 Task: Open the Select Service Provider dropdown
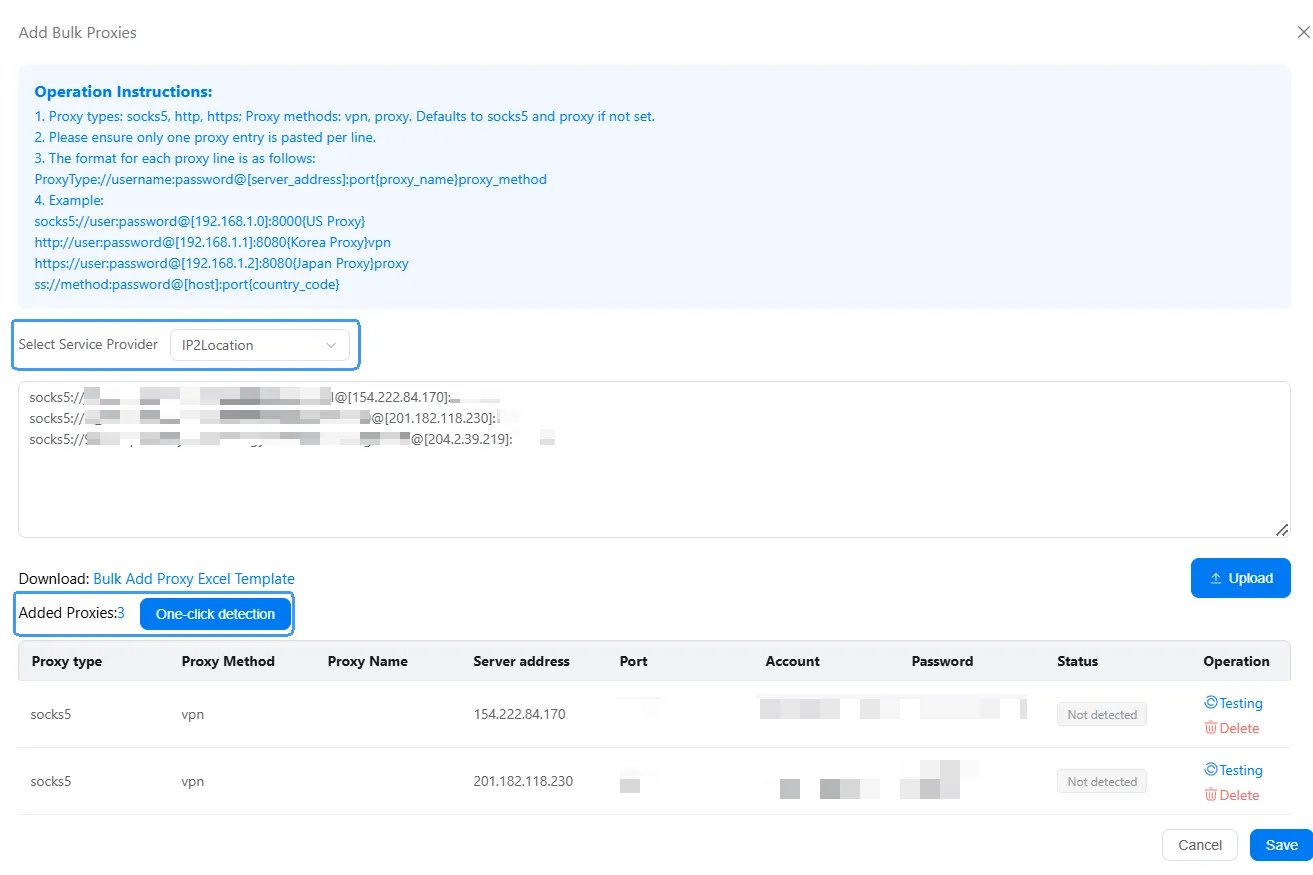coord(260,345)
